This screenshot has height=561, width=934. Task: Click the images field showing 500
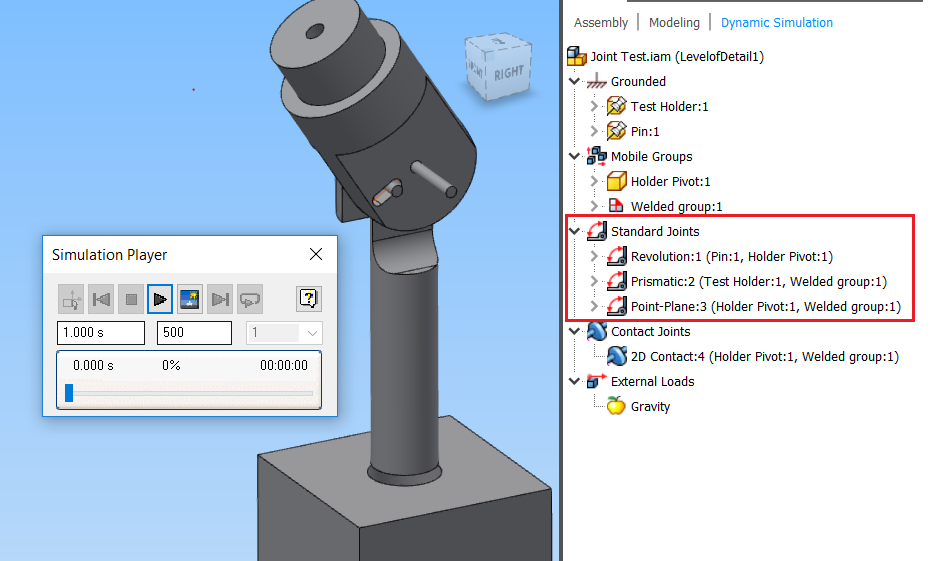point(194,333)
